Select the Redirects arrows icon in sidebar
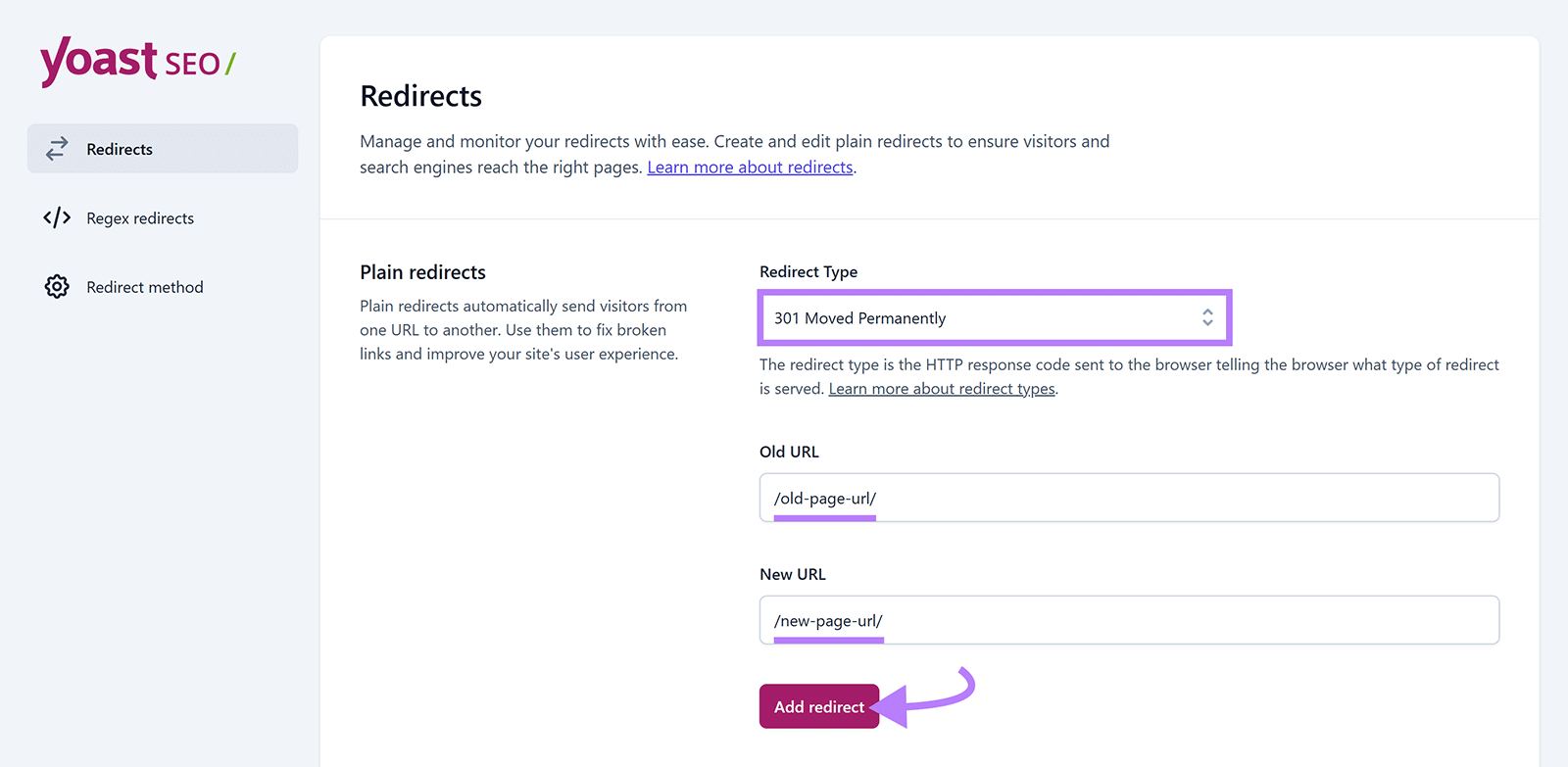The height and width of the screenshot is (767, 1568). point(56,148)
